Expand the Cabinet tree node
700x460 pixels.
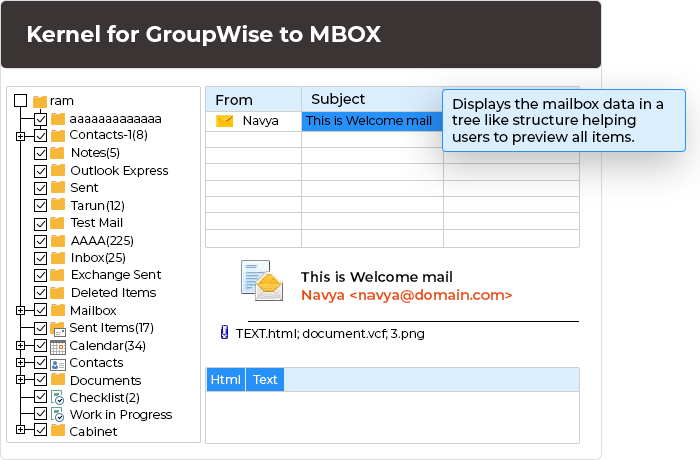(x=20, y=430)
